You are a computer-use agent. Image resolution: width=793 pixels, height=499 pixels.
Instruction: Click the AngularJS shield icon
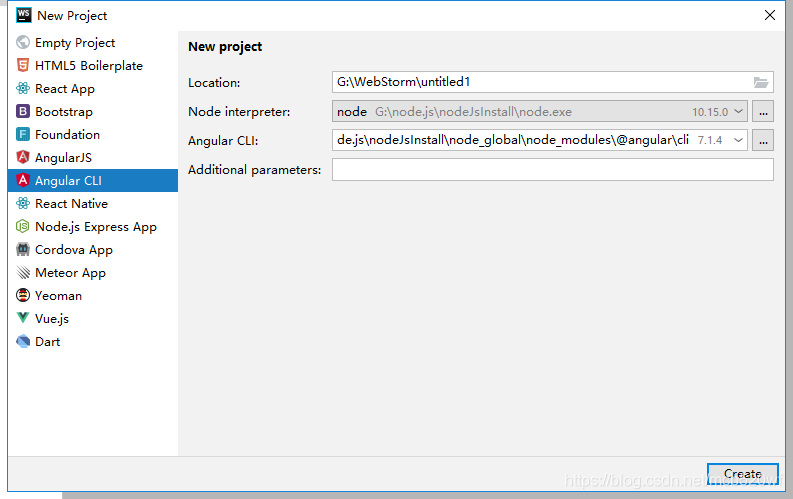(23, 157)
